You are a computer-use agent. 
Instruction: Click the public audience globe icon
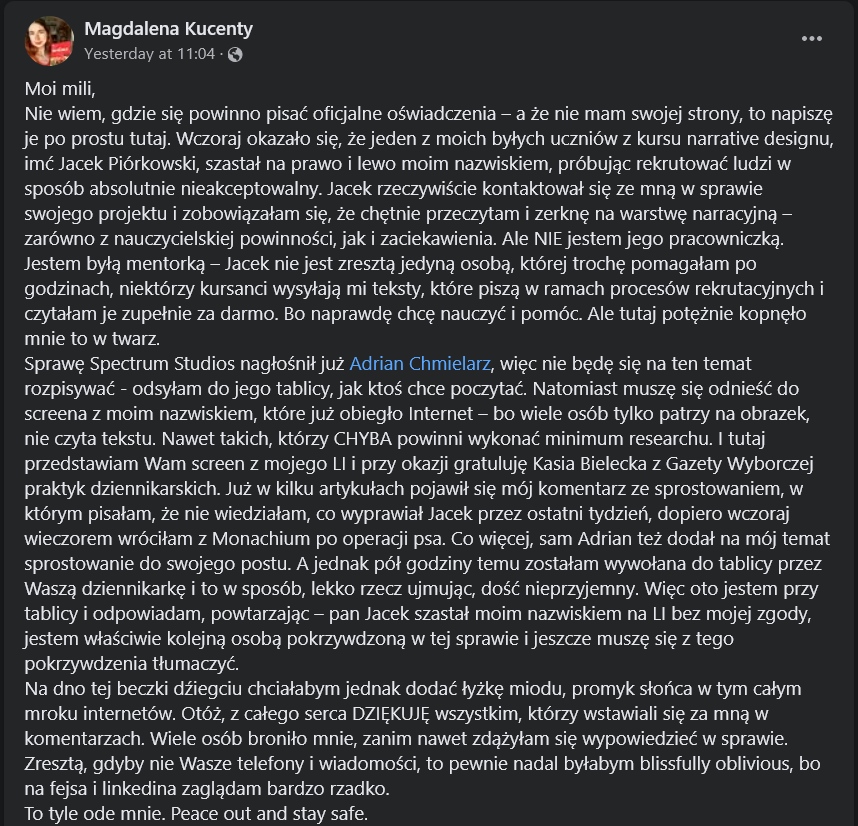[235, 54]
